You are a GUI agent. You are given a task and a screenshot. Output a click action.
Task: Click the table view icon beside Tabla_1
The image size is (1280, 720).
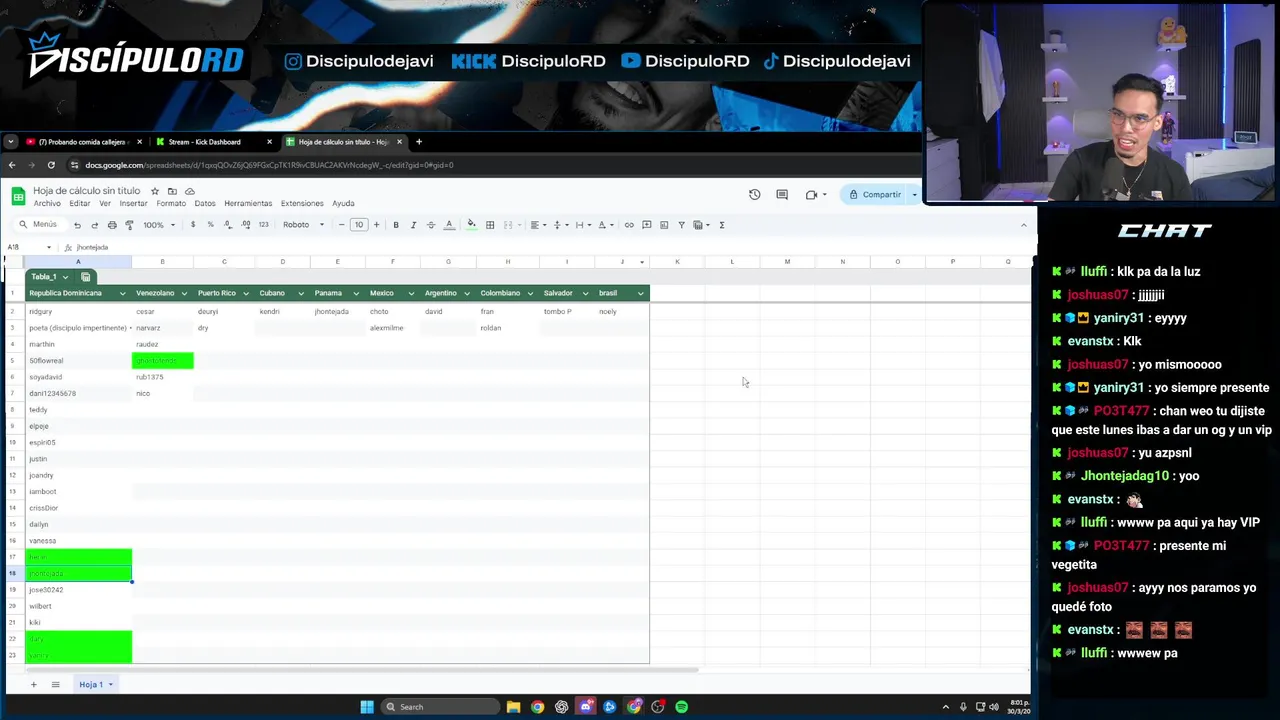[x=86, y=277]
